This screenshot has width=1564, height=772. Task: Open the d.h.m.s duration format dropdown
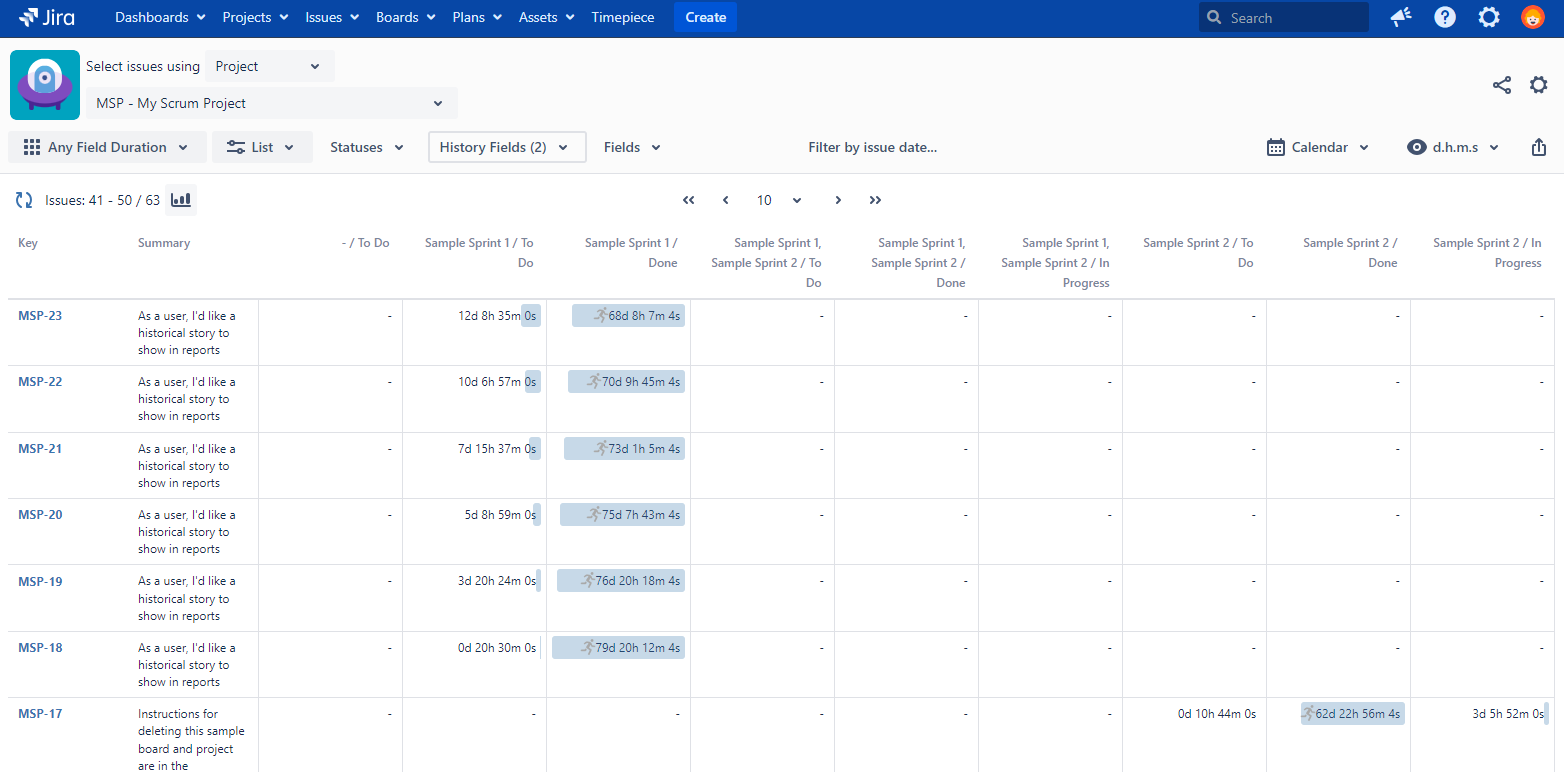click(x=1454, y=147)
